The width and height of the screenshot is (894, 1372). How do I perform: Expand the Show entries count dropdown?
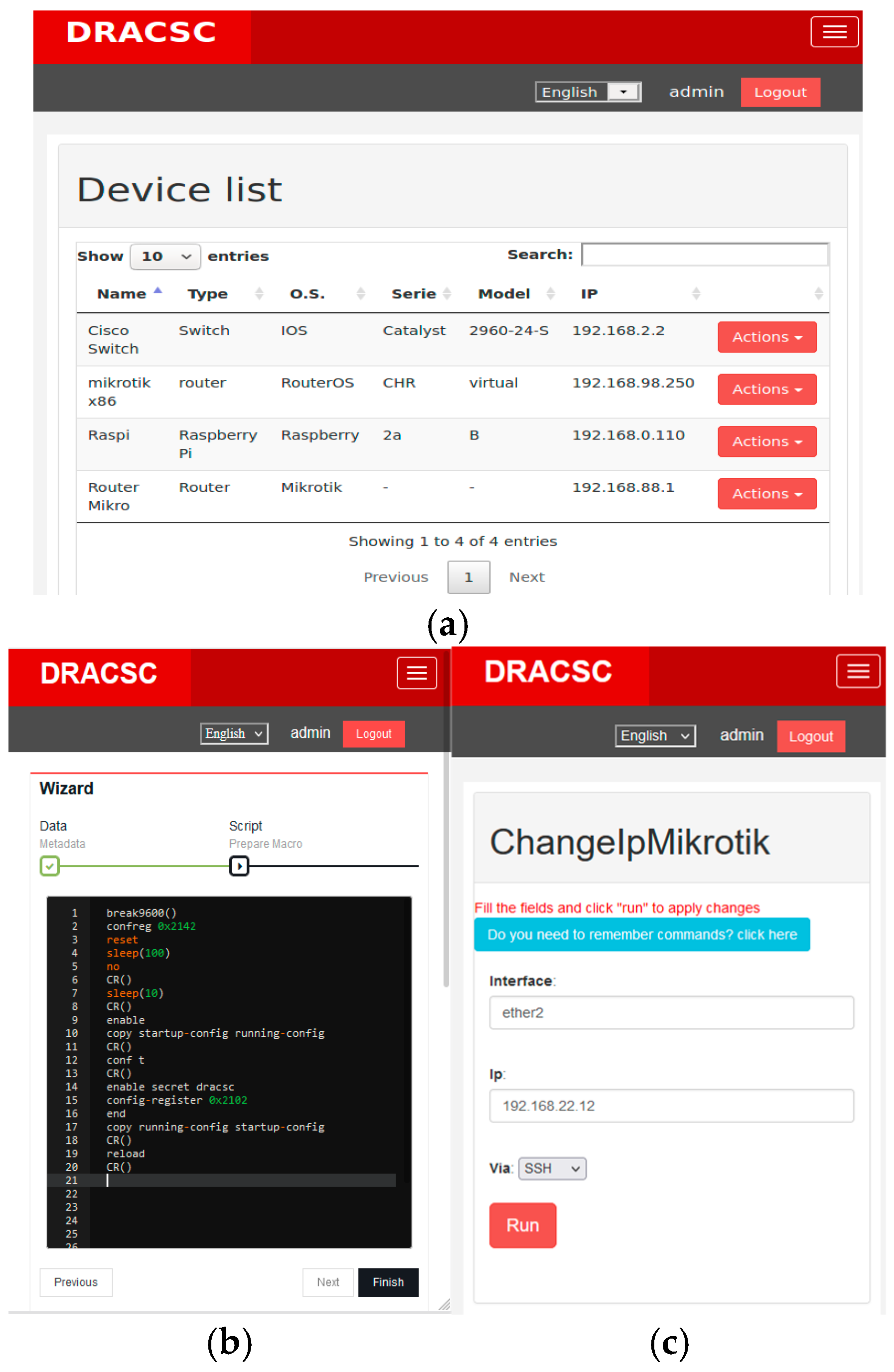tap(165, 256)
